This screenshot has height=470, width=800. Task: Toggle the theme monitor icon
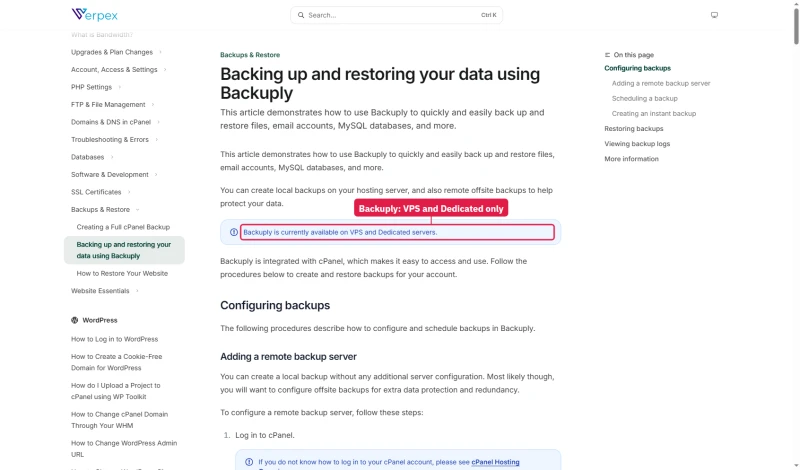714,15
